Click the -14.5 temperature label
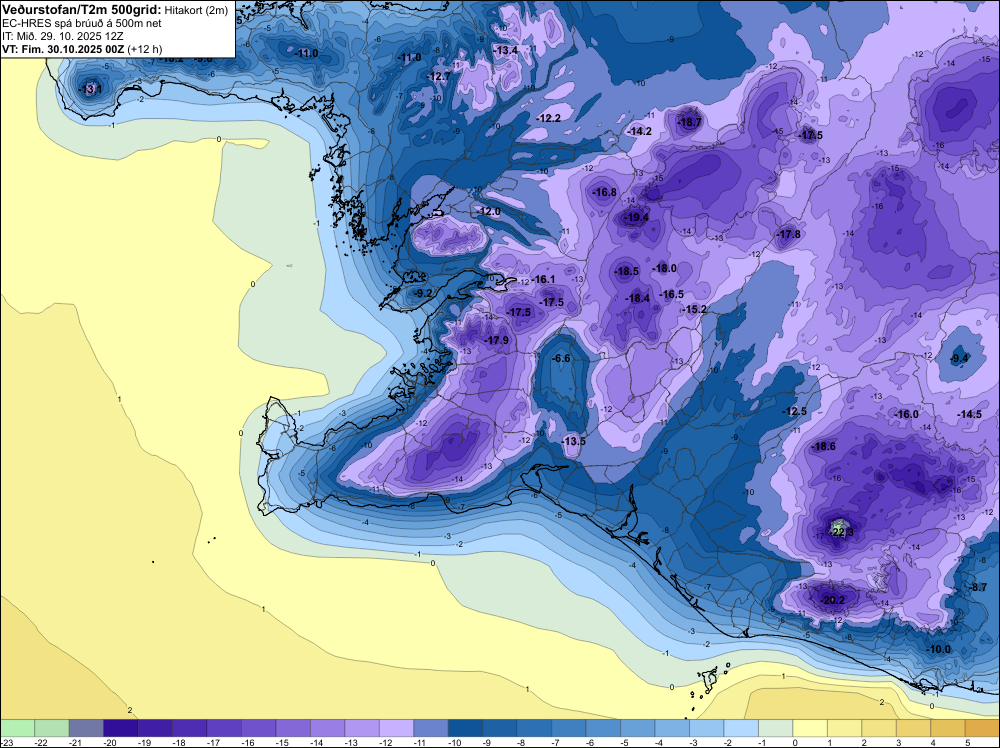1000x748 pixels. point(970,414)
